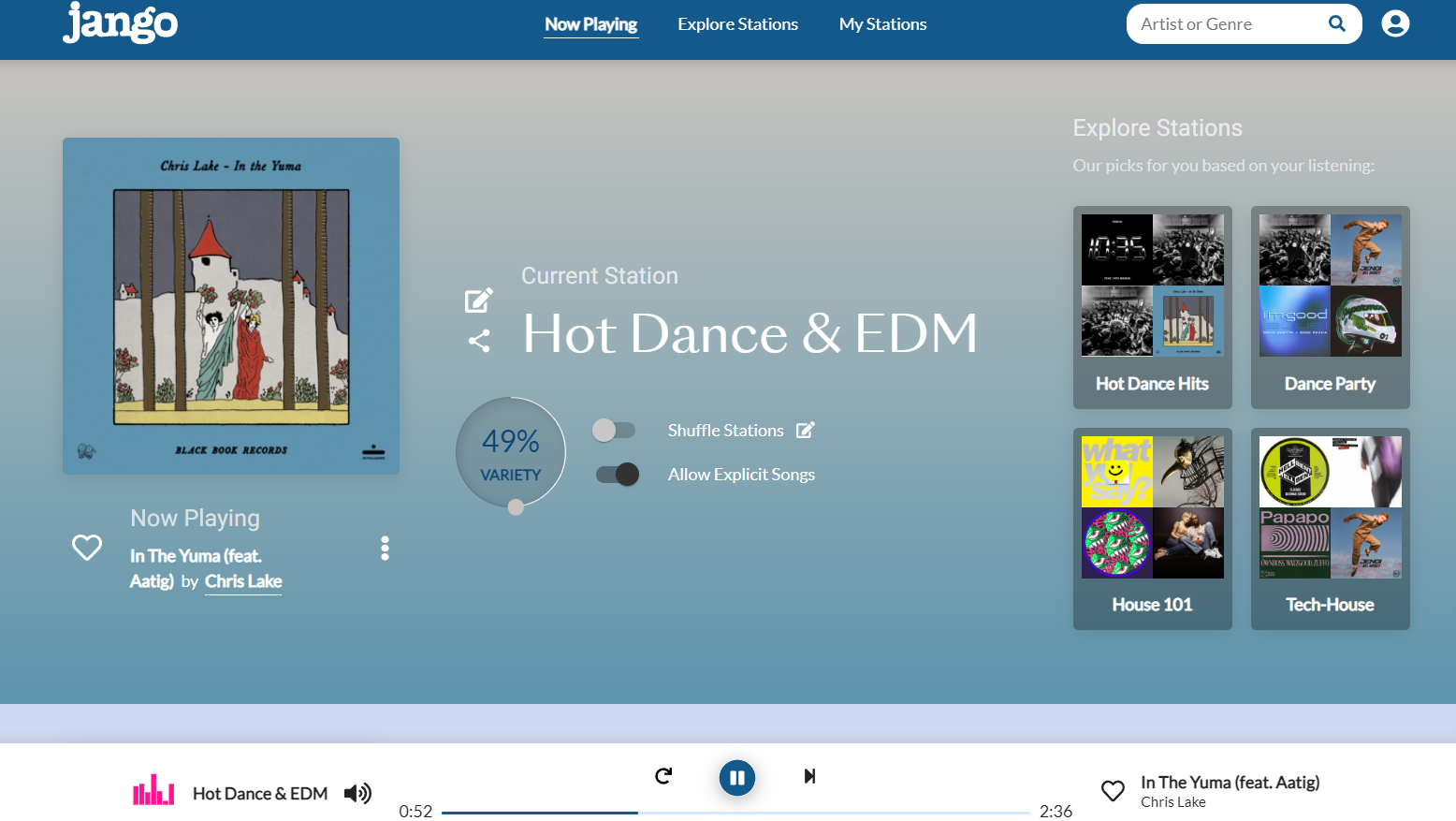Viewport: 1456px width, 821px height.
Task: Click the share station icon
Action: tap(479, 341)
